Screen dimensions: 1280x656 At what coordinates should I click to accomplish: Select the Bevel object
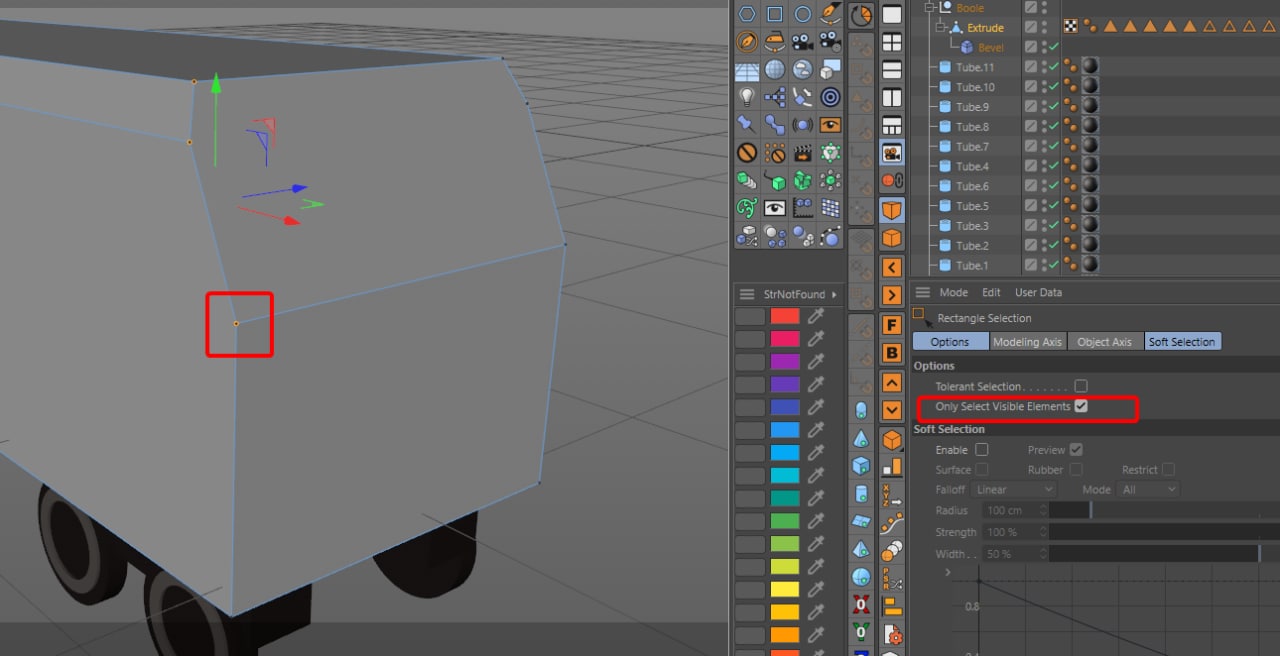tap(991, 47)
